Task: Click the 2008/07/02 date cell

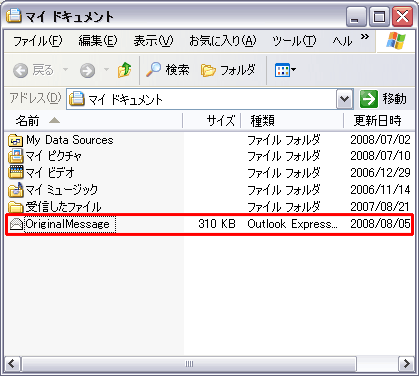Action: click(380, 140)
